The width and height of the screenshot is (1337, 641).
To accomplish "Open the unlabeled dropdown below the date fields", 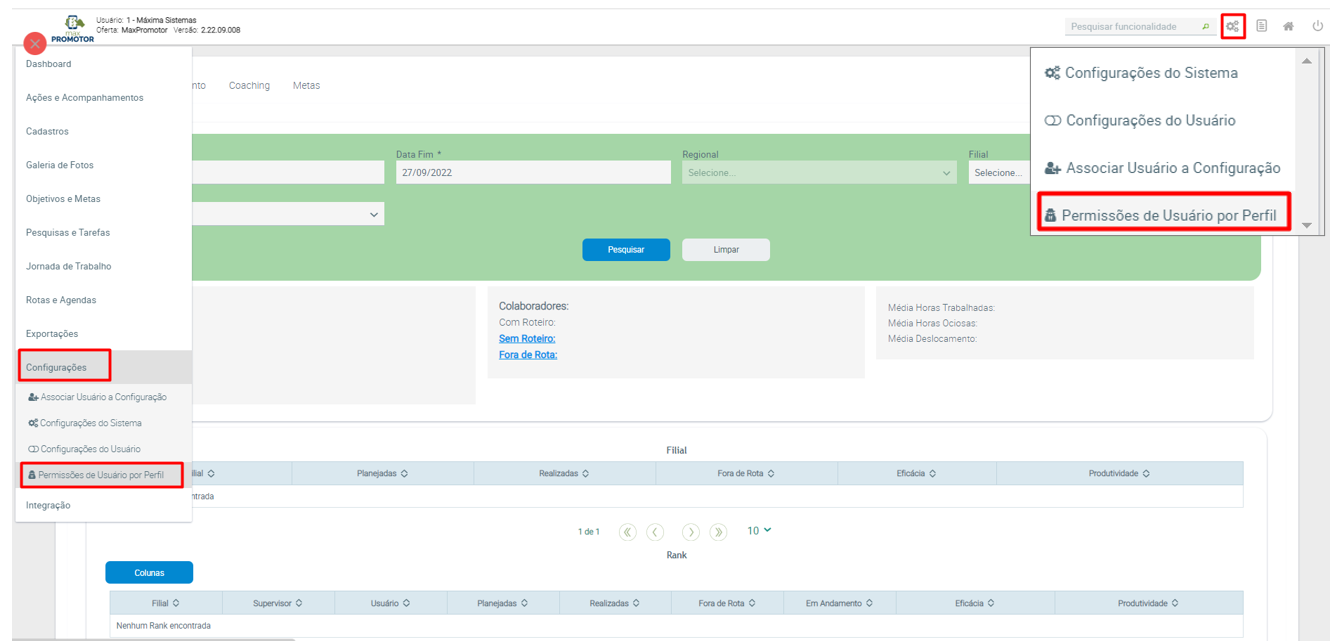I will pyautogui.click(x=288, y=214).
